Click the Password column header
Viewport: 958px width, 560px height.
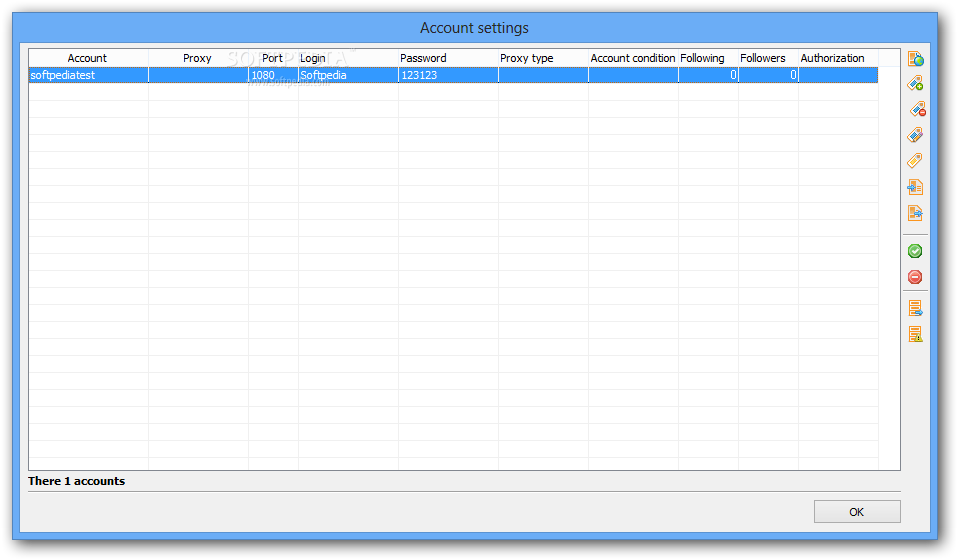[x=448, y=58]
